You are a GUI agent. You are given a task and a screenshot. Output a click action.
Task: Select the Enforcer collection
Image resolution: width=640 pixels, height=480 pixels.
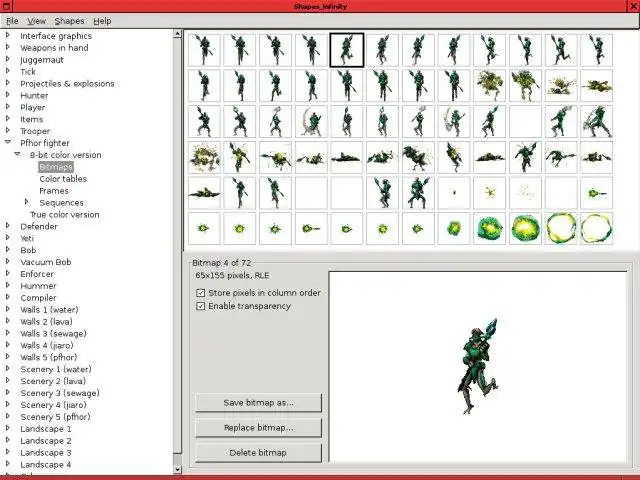[x=37, y=274]
